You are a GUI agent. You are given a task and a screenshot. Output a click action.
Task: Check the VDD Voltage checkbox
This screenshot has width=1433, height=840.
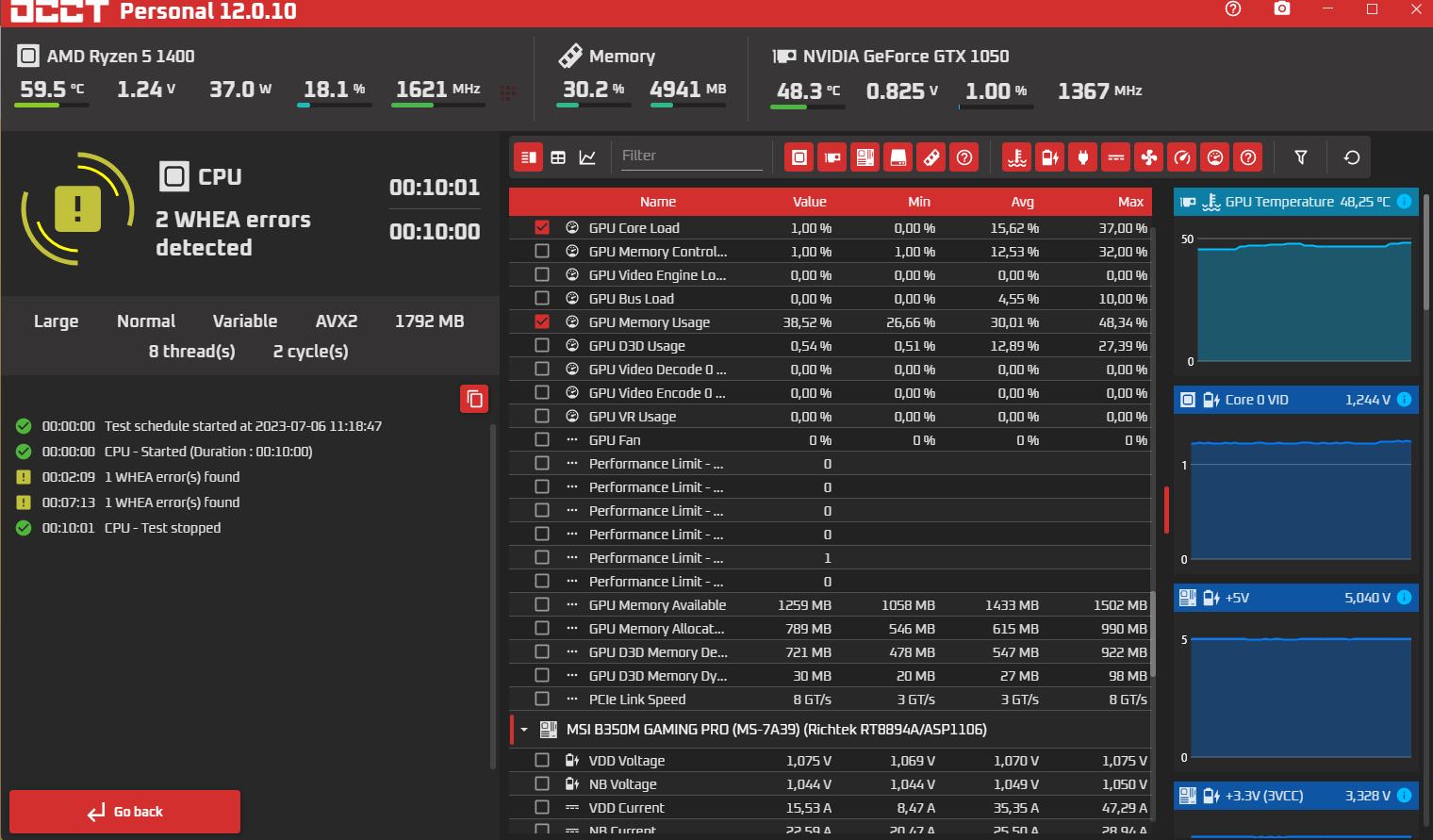542,760
